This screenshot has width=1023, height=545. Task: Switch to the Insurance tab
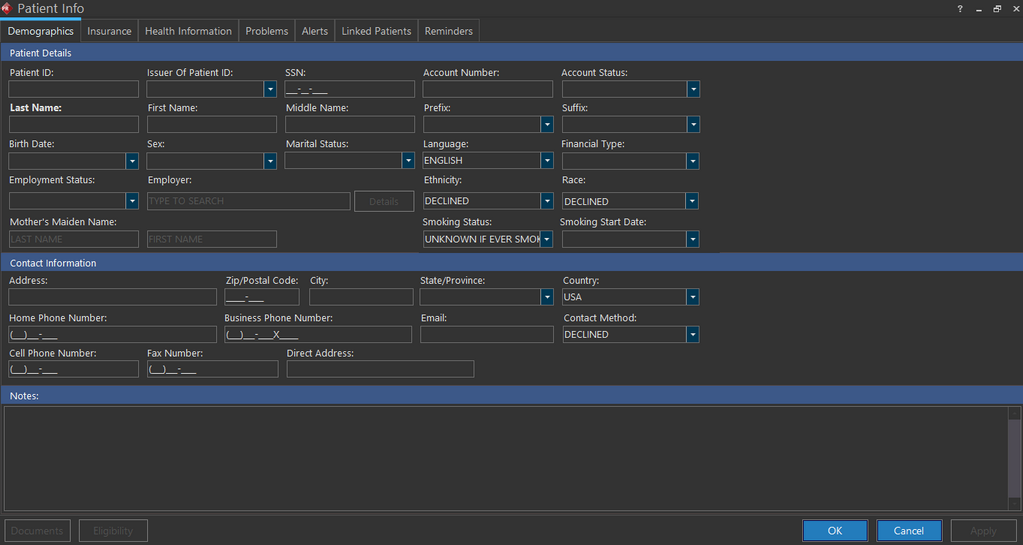click(x=109, y=31)
